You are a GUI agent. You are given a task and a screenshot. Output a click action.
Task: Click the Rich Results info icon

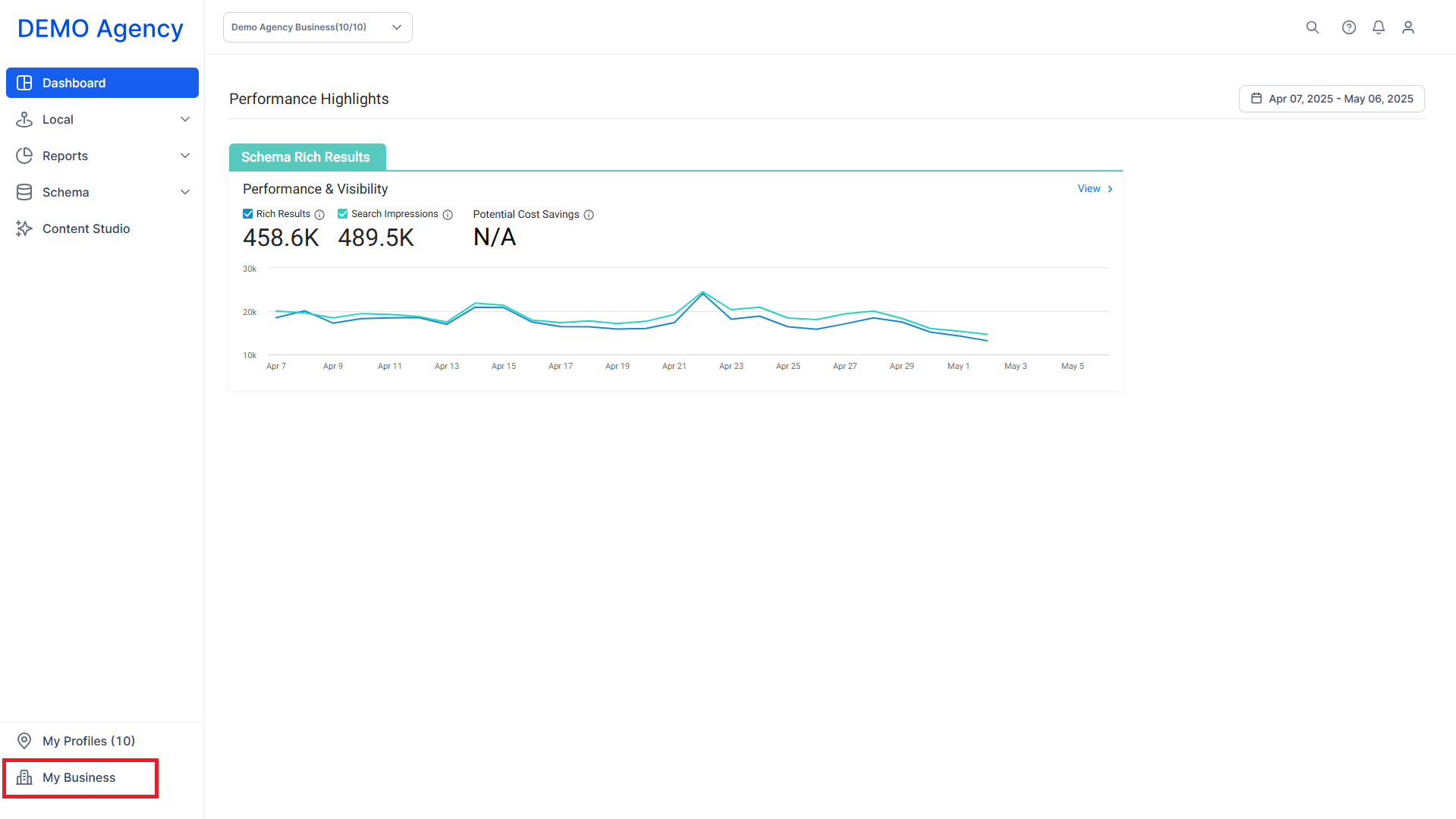click(x=319, y=215)
